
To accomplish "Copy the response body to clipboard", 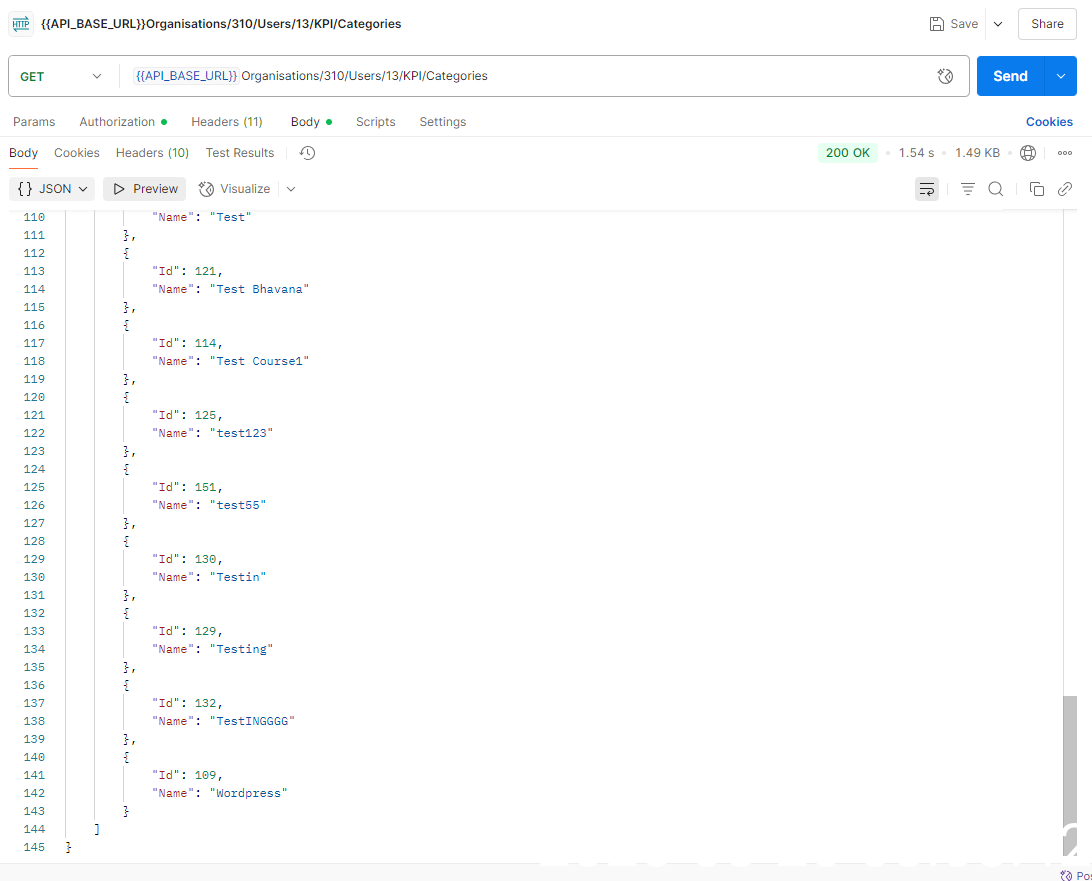I will 1037,189.
